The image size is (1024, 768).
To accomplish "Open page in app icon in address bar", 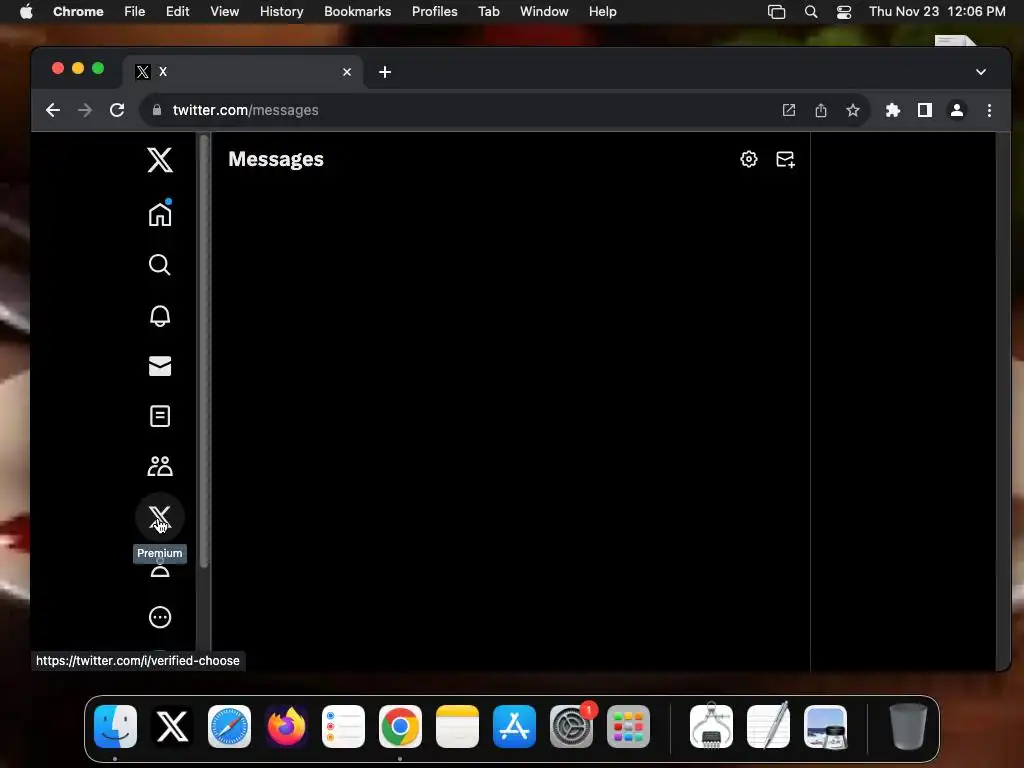I will pyautogui.click(x=789, y=110).
